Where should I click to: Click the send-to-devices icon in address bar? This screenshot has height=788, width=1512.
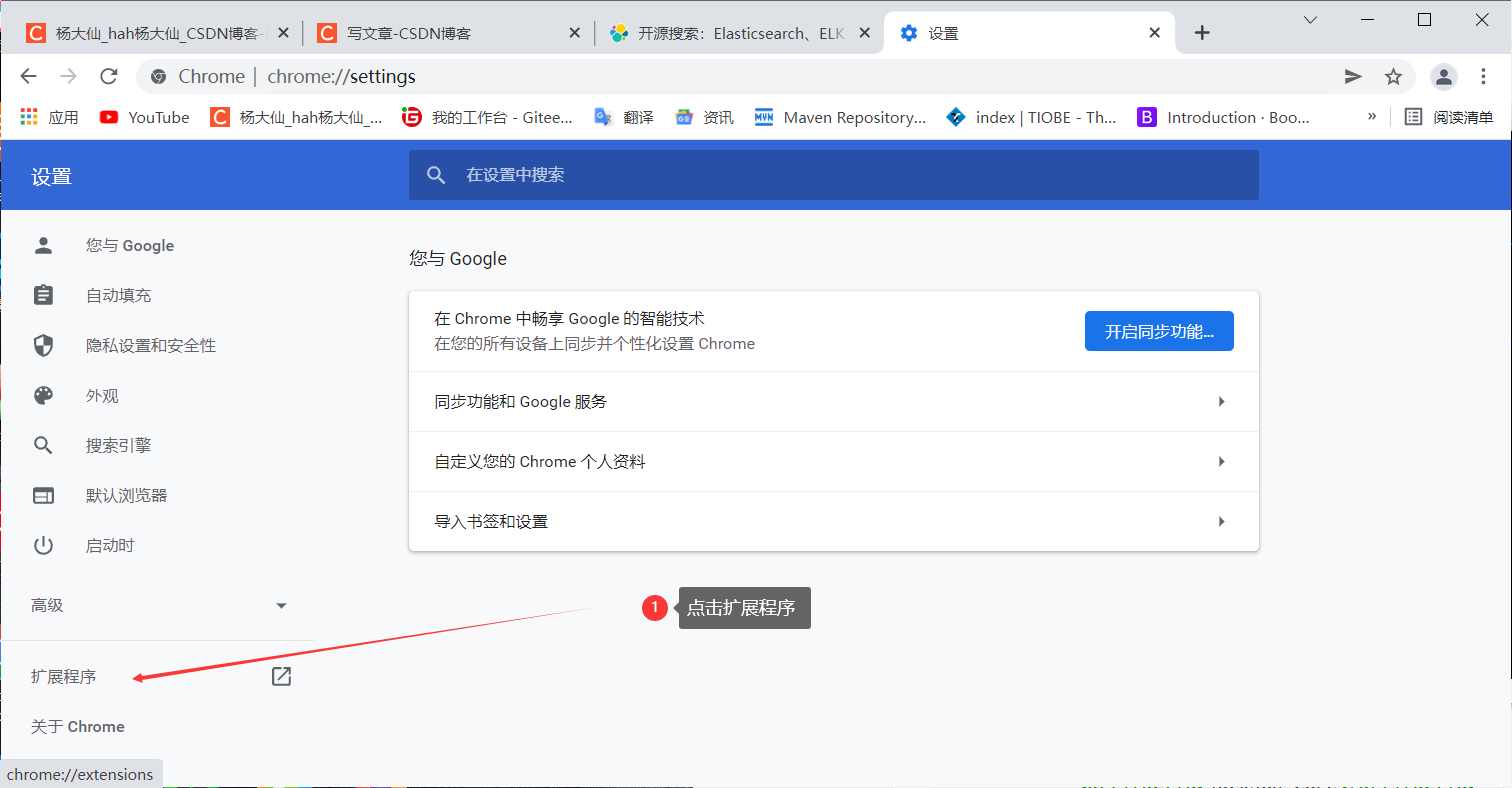coord(1353,77)
